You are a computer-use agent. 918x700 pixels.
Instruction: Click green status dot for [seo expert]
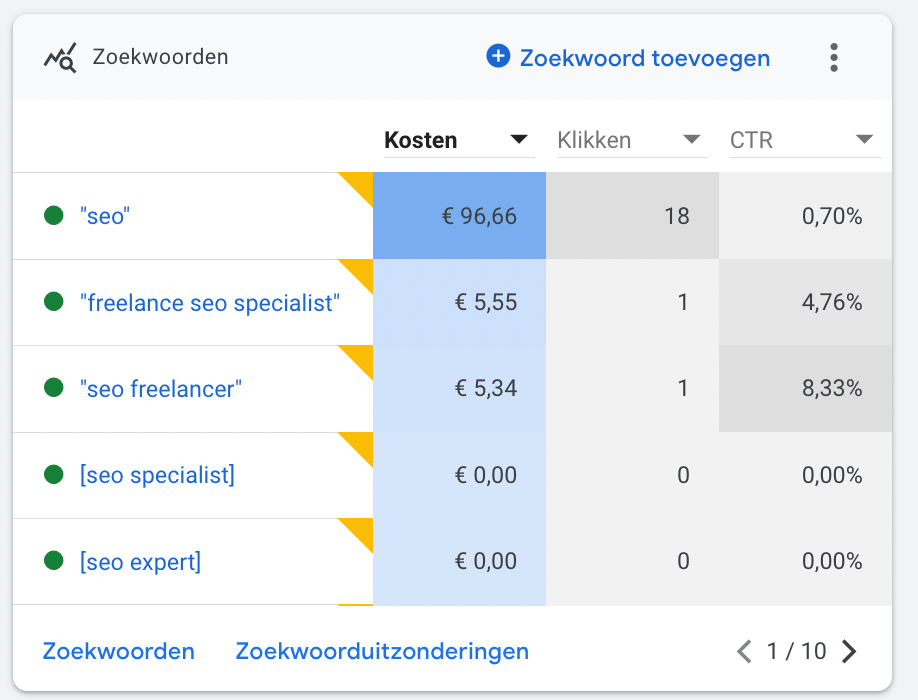coord(54,560)
